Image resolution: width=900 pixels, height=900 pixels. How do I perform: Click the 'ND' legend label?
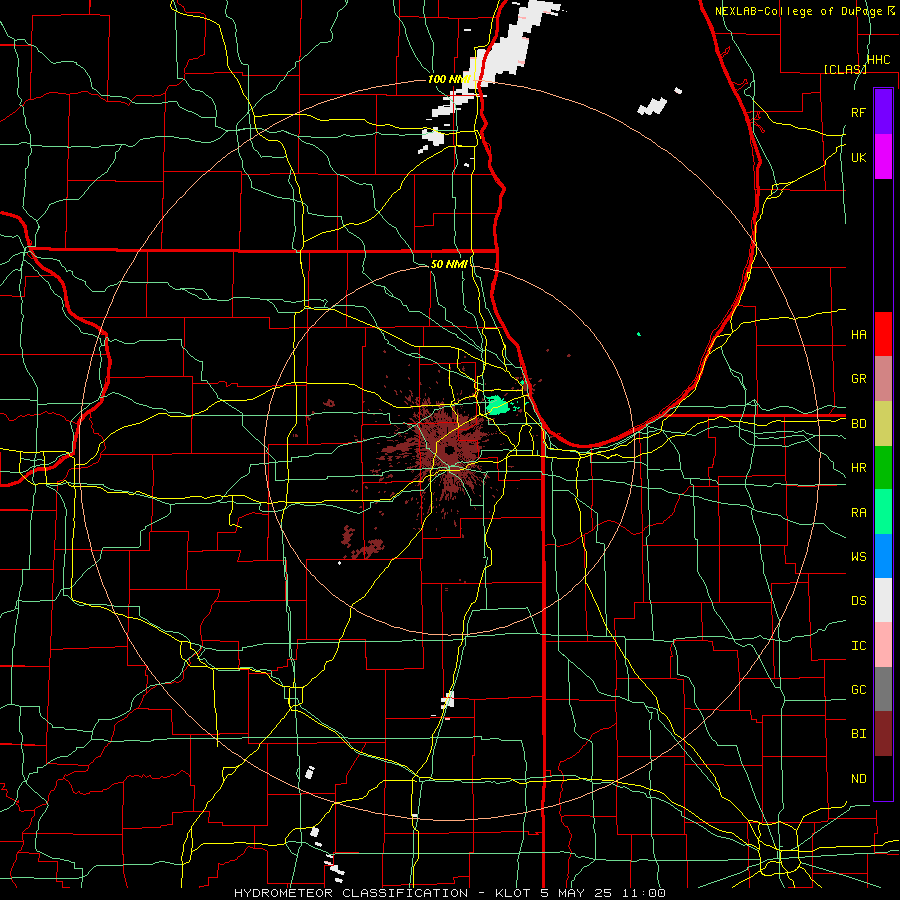858,779
